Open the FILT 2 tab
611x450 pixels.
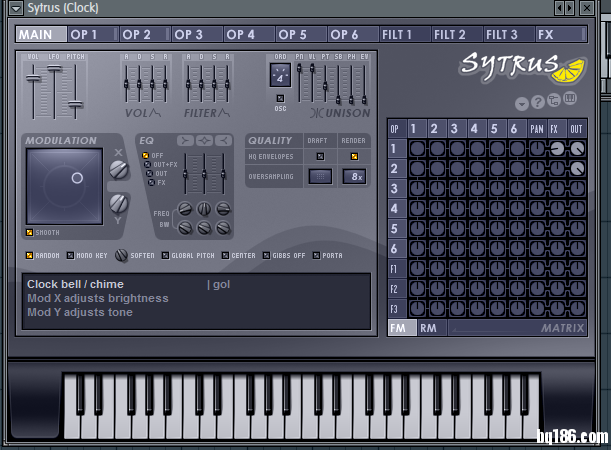(449, 35)
